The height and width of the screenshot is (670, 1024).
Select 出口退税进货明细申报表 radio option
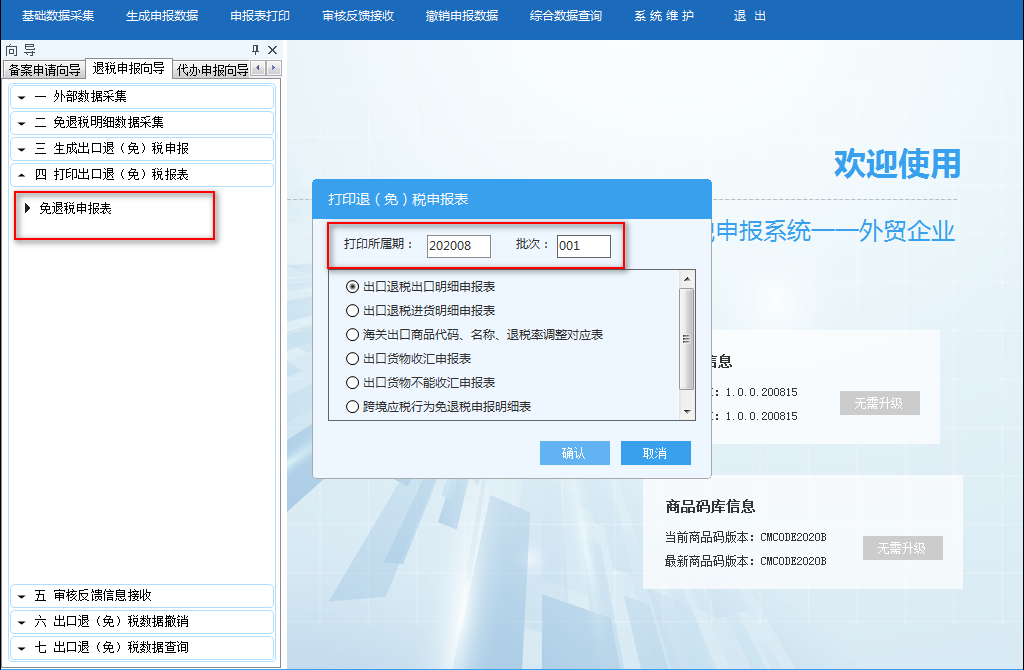tap(352, 311)
